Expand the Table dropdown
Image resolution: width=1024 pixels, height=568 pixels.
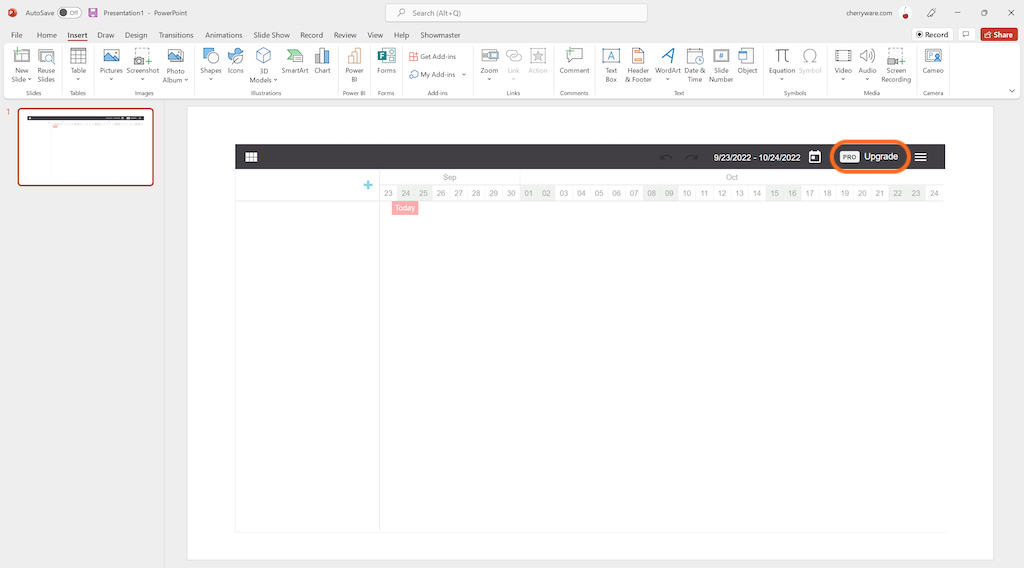click(x=78, y=79)
